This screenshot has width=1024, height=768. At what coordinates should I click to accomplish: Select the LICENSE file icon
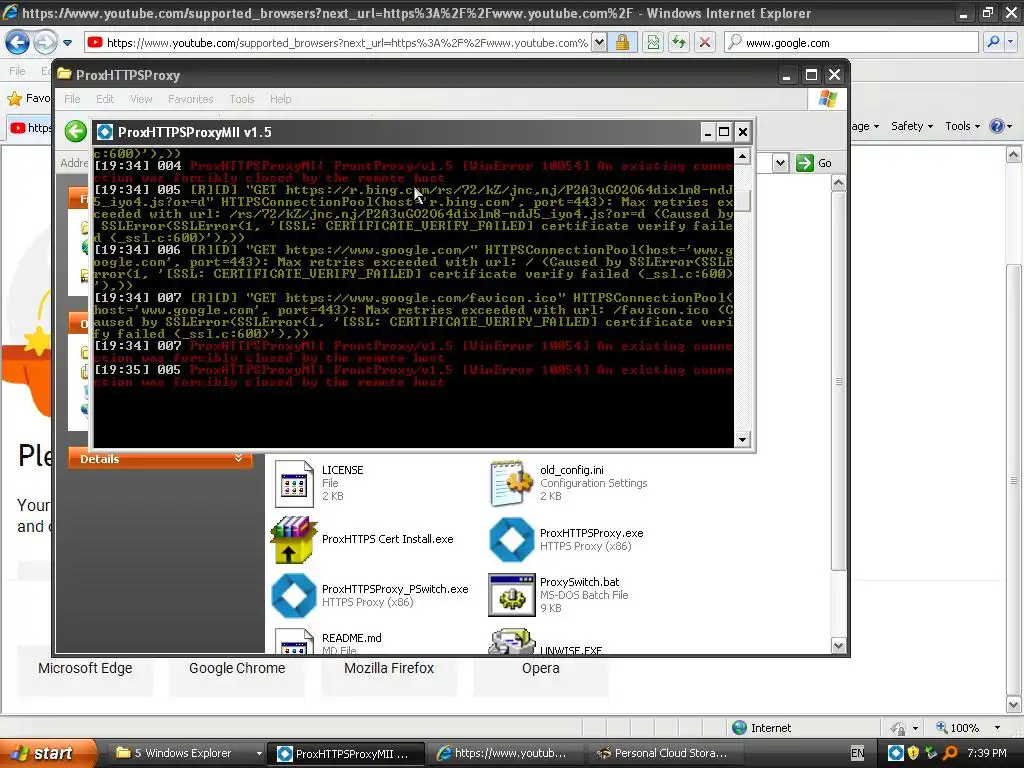click(293, 483)
